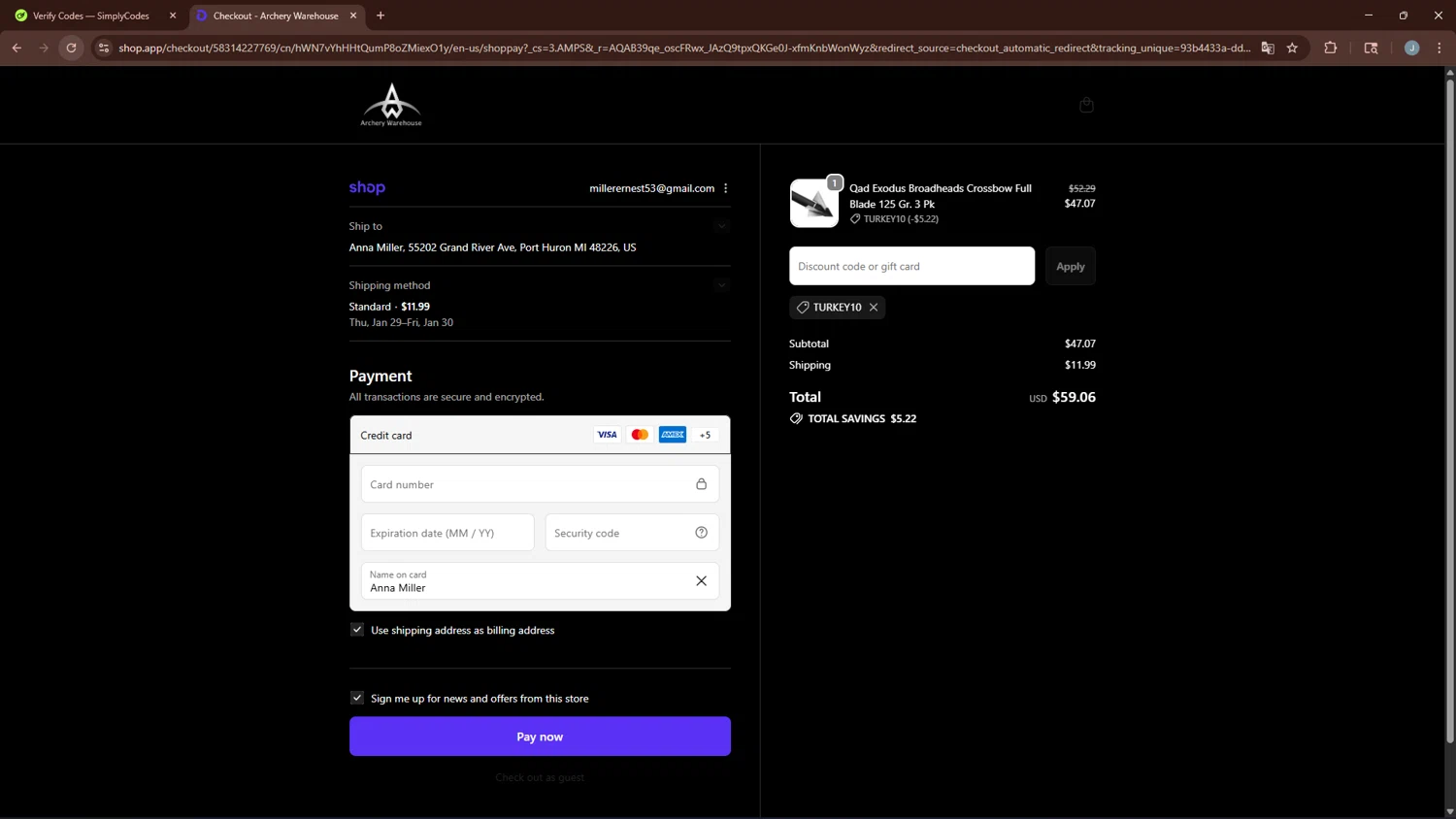Expand the Shipping method chevron

point(721,285)
